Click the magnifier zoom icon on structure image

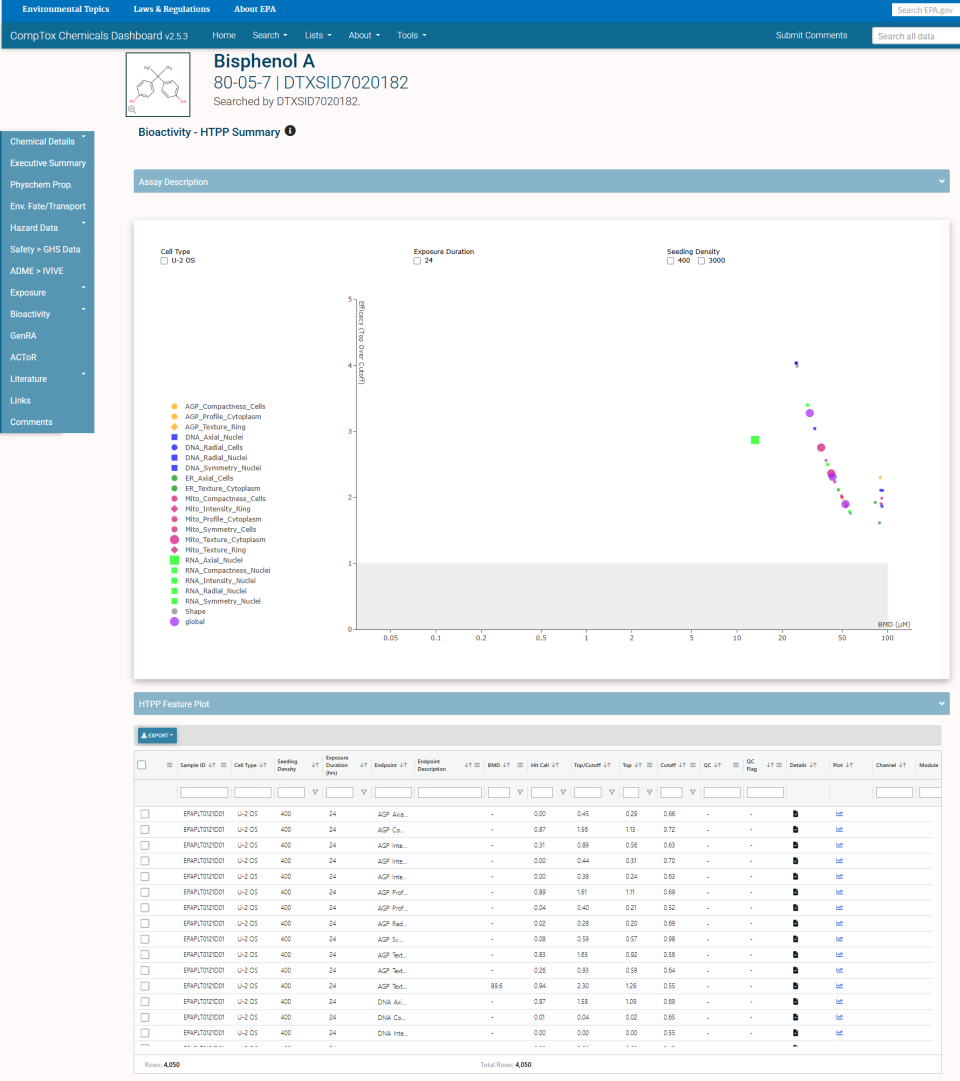132,109
